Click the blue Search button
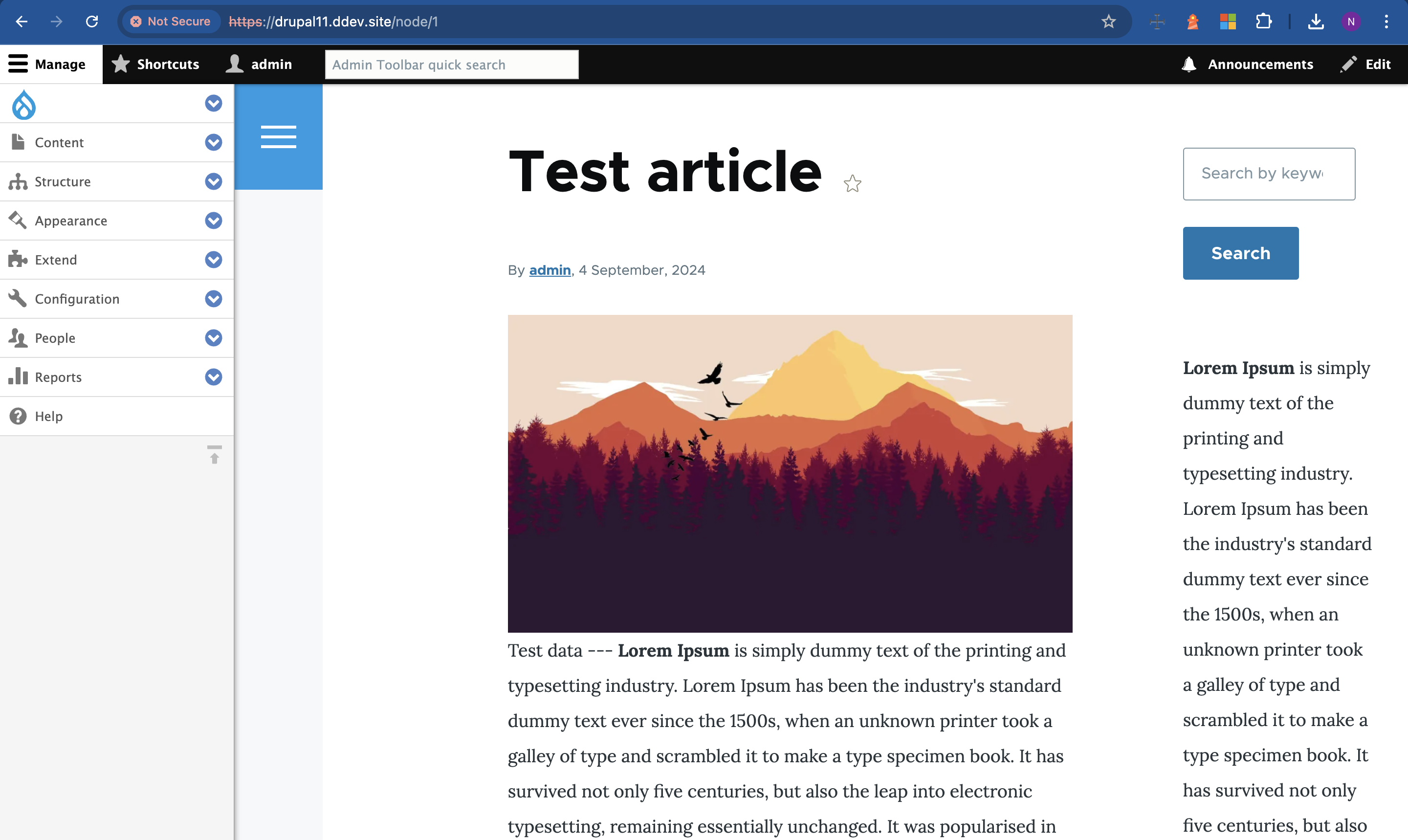The width and height of the screenshot is (1408, 840). (1240, 253)
